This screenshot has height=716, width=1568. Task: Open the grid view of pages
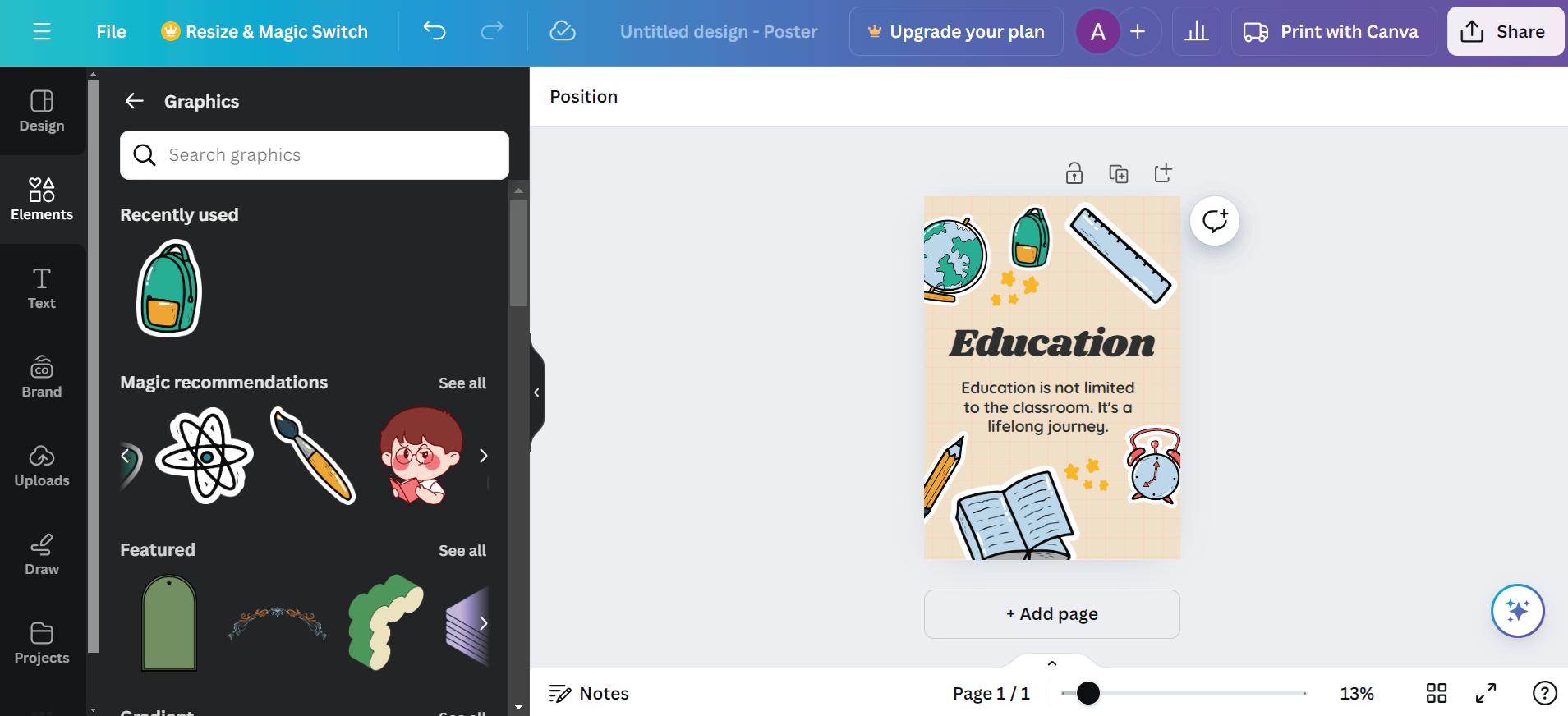[1437, 693]
